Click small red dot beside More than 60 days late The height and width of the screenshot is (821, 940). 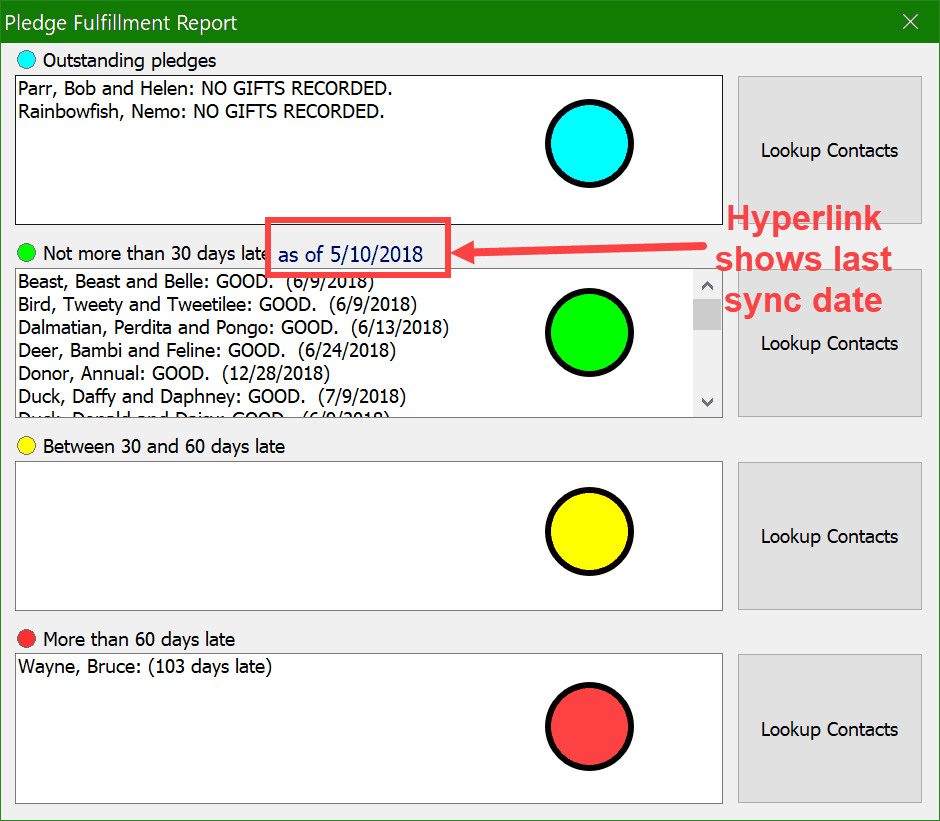pyautogui.click(x=27, y=639)
